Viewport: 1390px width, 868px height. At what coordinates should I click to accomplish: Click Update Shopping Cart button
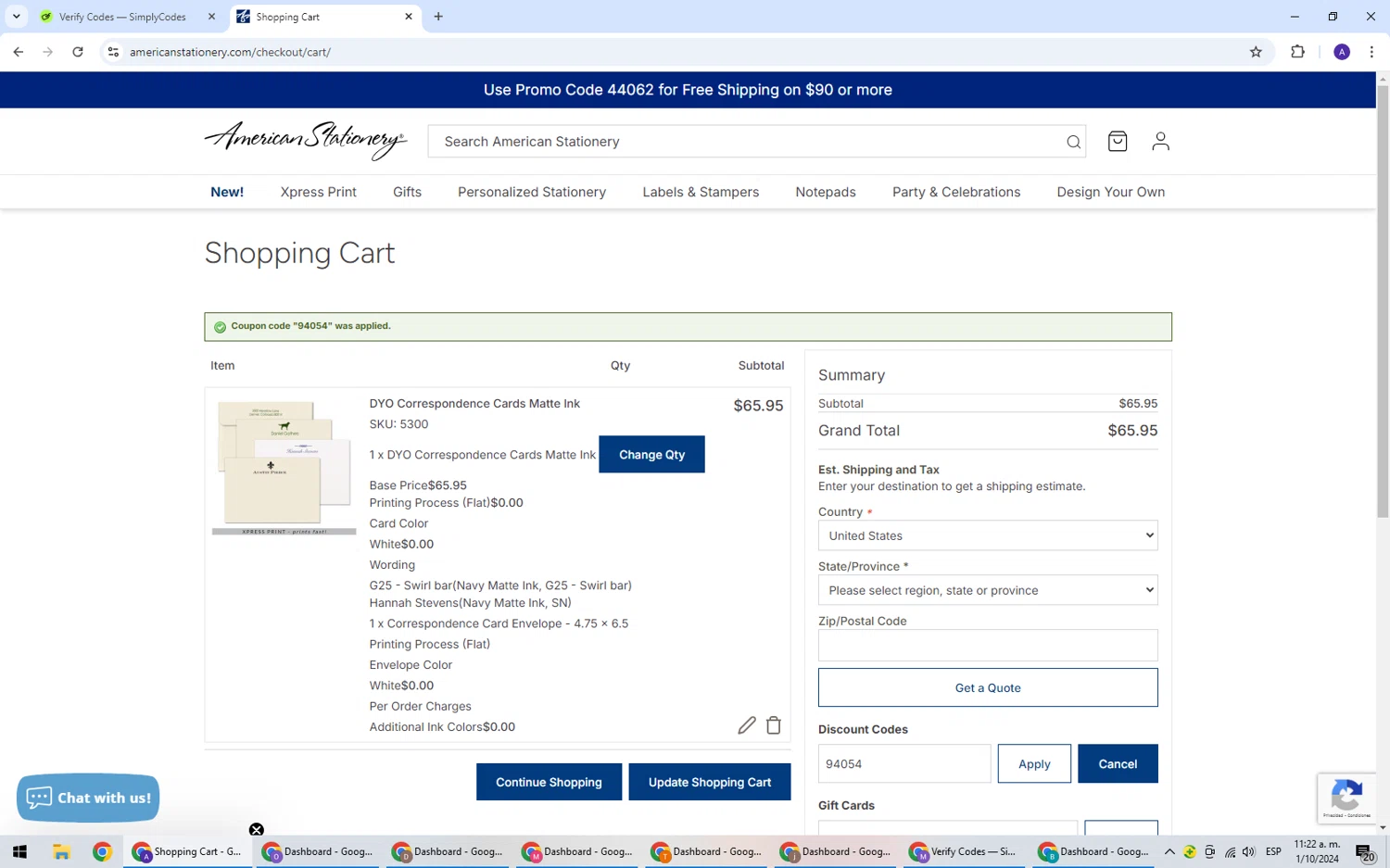tap(710, 782)
